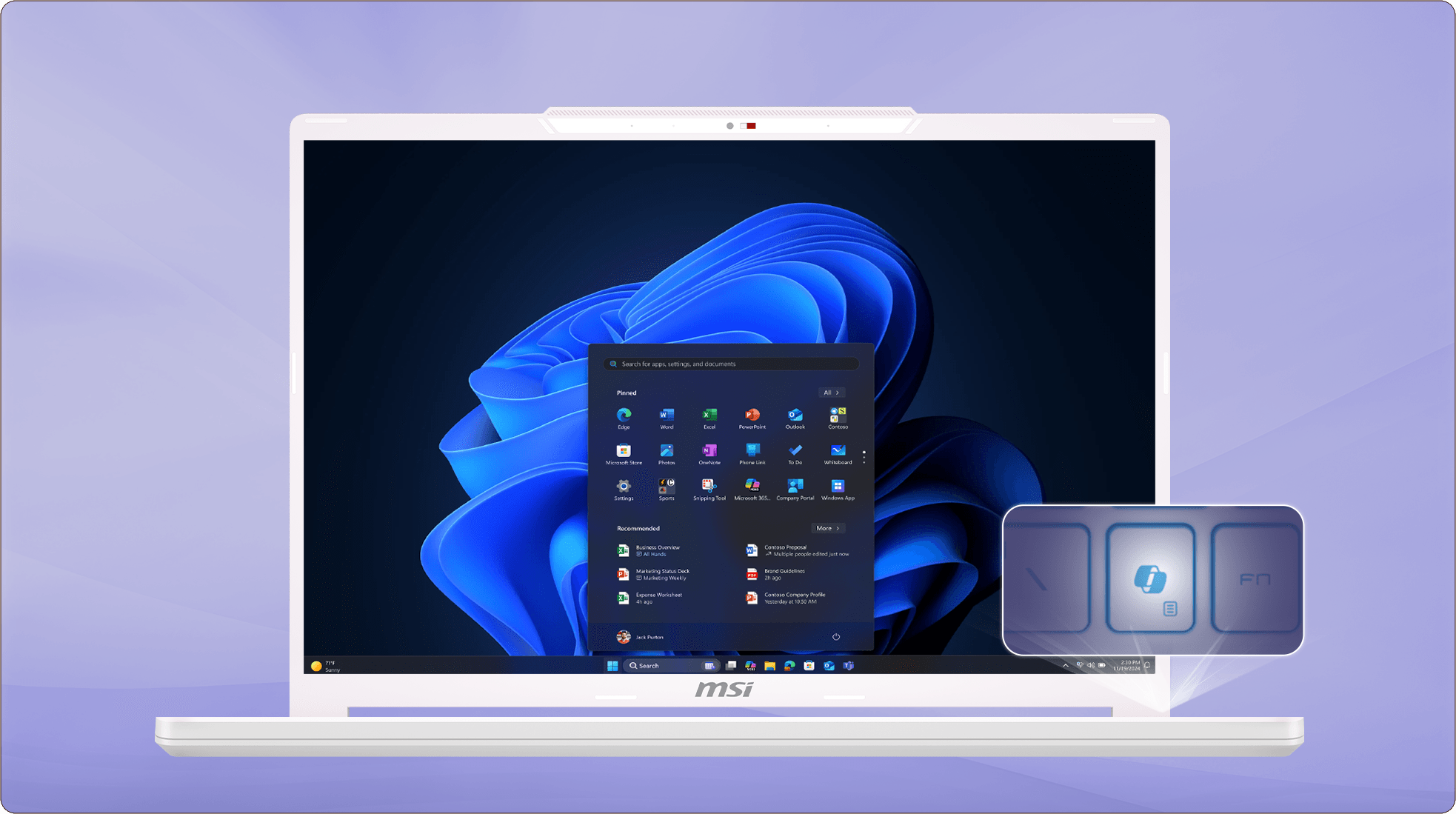
Task: Open the To Do app
Action: click(x=795, y=454)
